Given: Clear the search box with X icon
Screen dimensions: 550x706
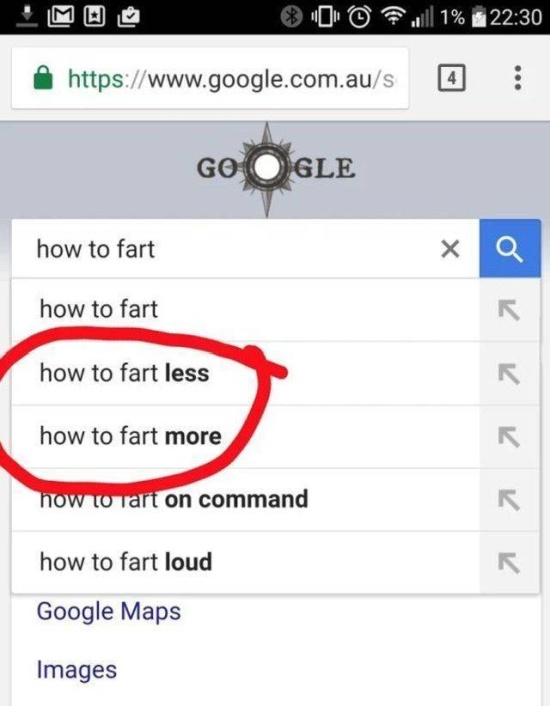Looking at the screenshot, I should coord(450,249).
